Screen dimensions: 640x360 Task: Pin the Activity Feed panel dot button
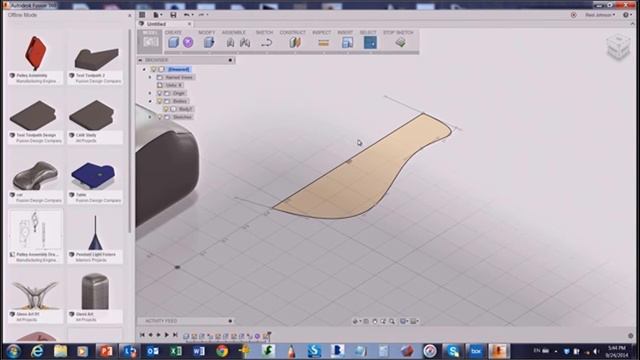[230, 321]
